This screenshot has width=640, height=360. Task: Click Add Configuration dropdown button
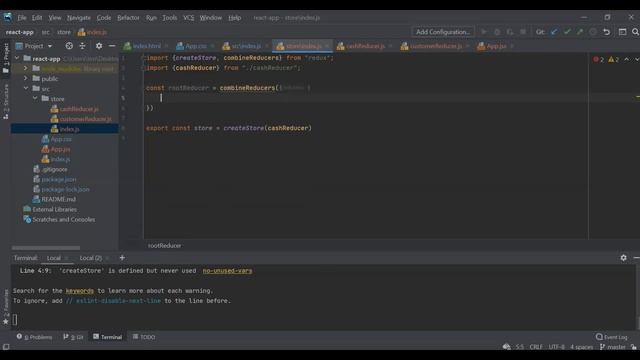coord(443,32)
